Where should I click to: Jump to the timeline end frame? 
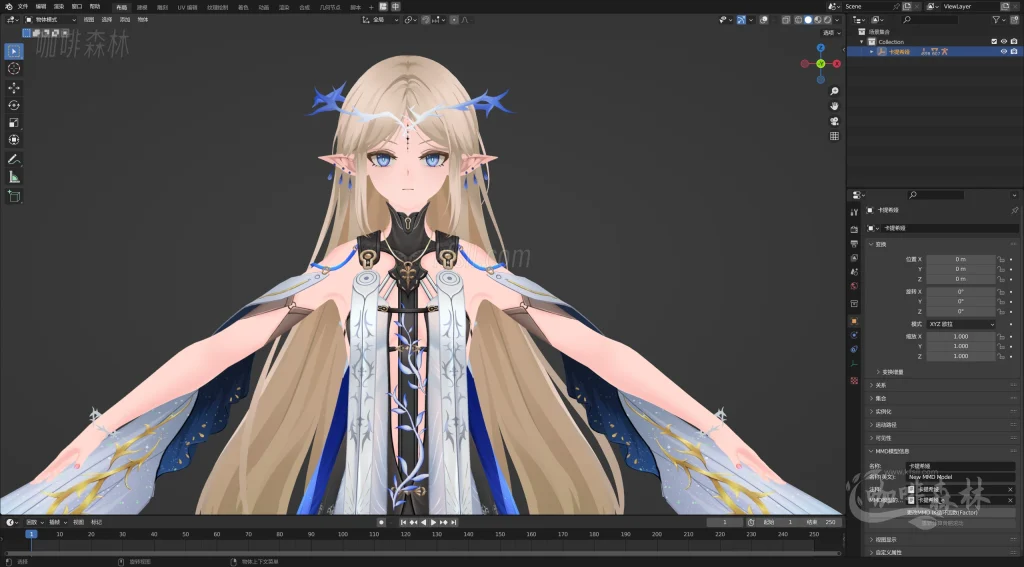click(454, 522)
